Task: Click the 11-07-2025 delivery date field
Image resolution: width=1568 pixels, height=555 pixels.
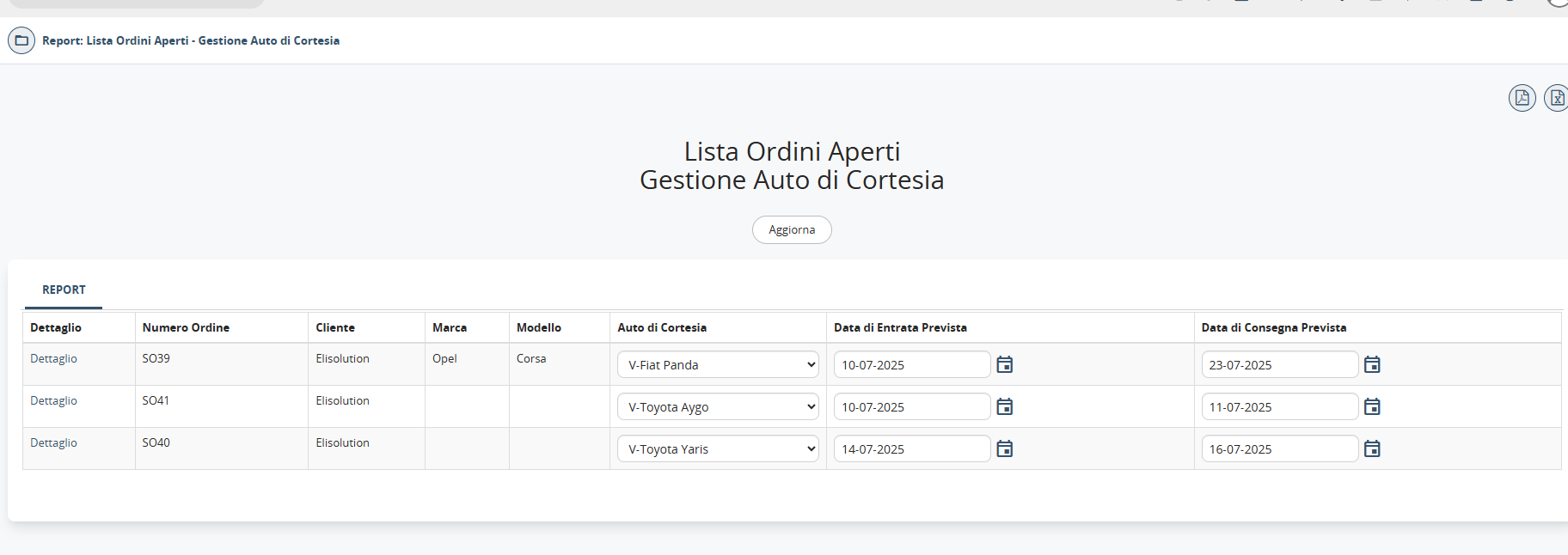Action: click(1279, 407)
